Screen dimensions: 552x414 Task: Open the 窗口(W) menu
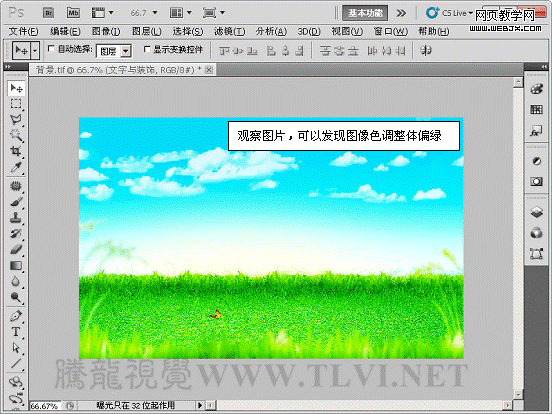(x=390, y=32)
